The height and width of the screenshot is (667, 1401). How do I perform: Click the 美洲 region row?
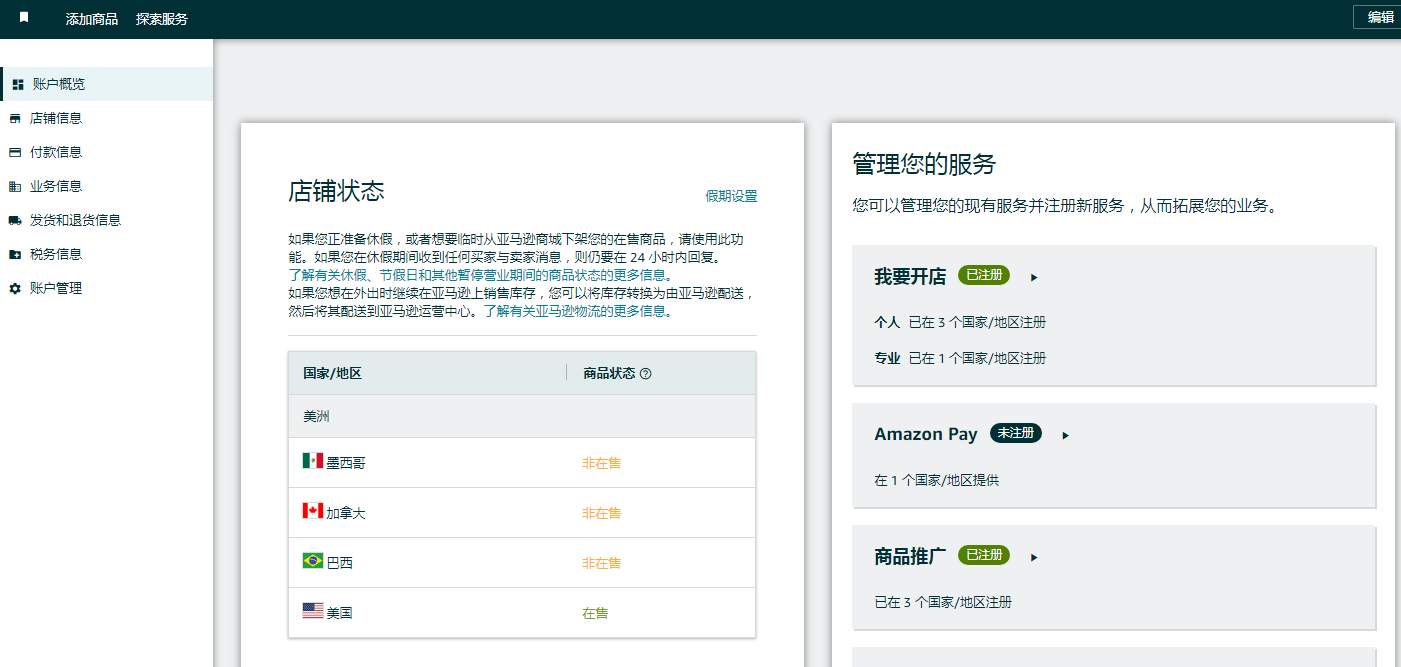pyautogui.click(x=522, y=416)
